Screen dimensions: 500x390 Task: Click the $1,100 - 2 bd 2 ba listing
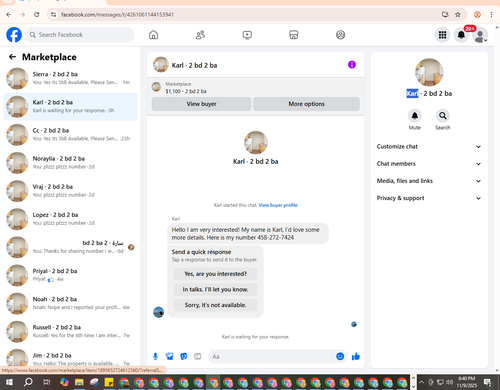(186, 91)
